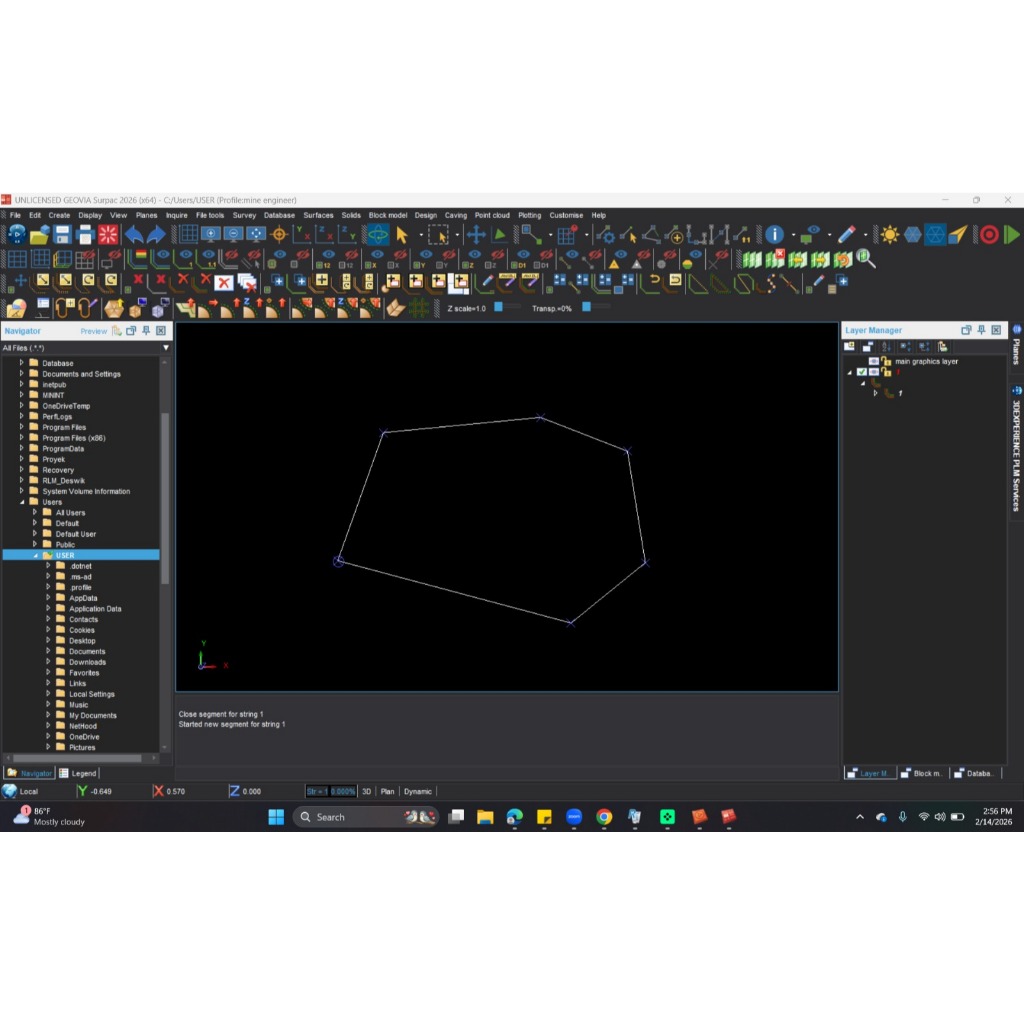
Task: Select the yellow arrow Select tool
Action: [x=402, y=234]
